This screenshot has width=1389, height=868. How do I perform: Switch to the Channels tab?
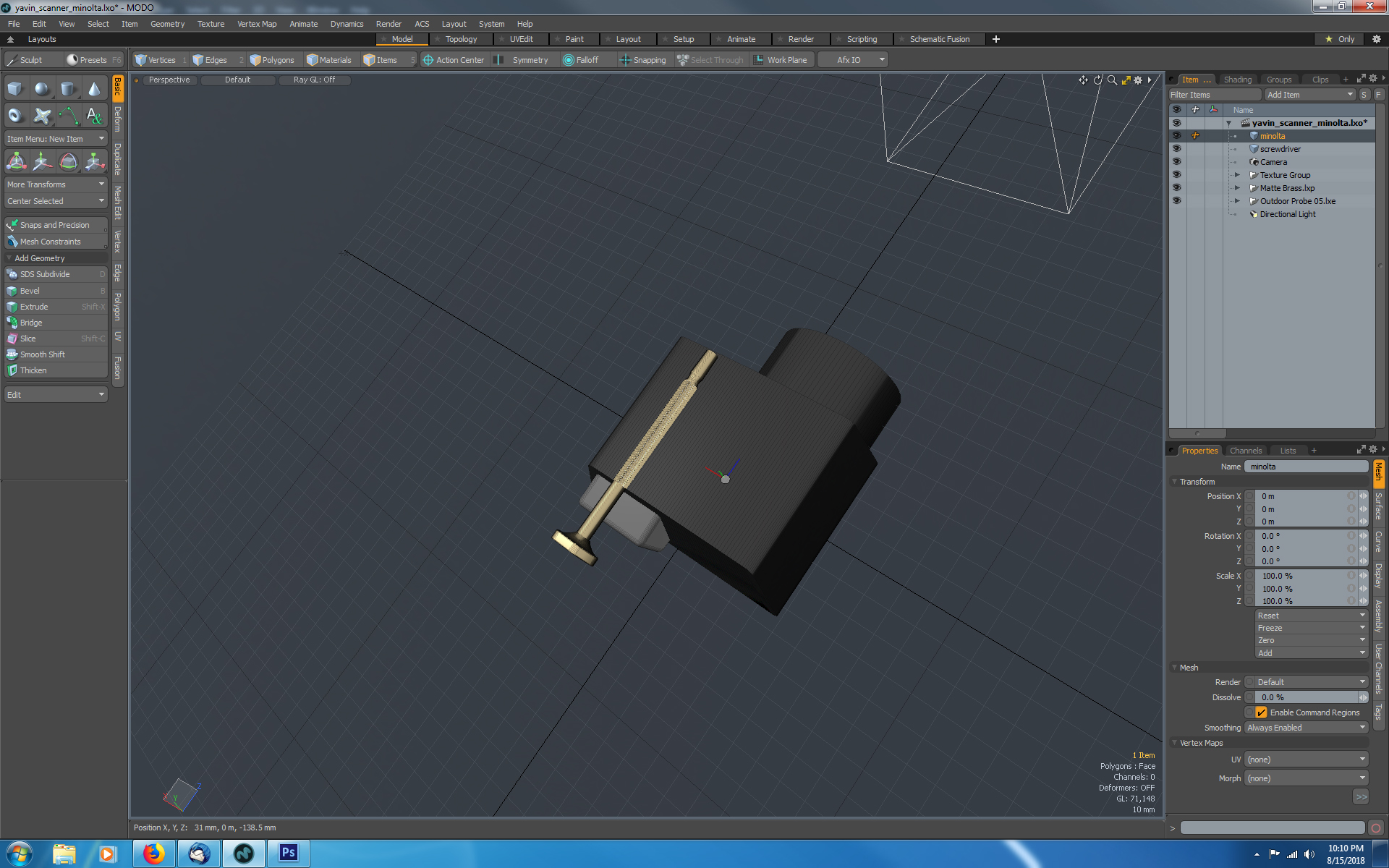(x=1245, y=451)
